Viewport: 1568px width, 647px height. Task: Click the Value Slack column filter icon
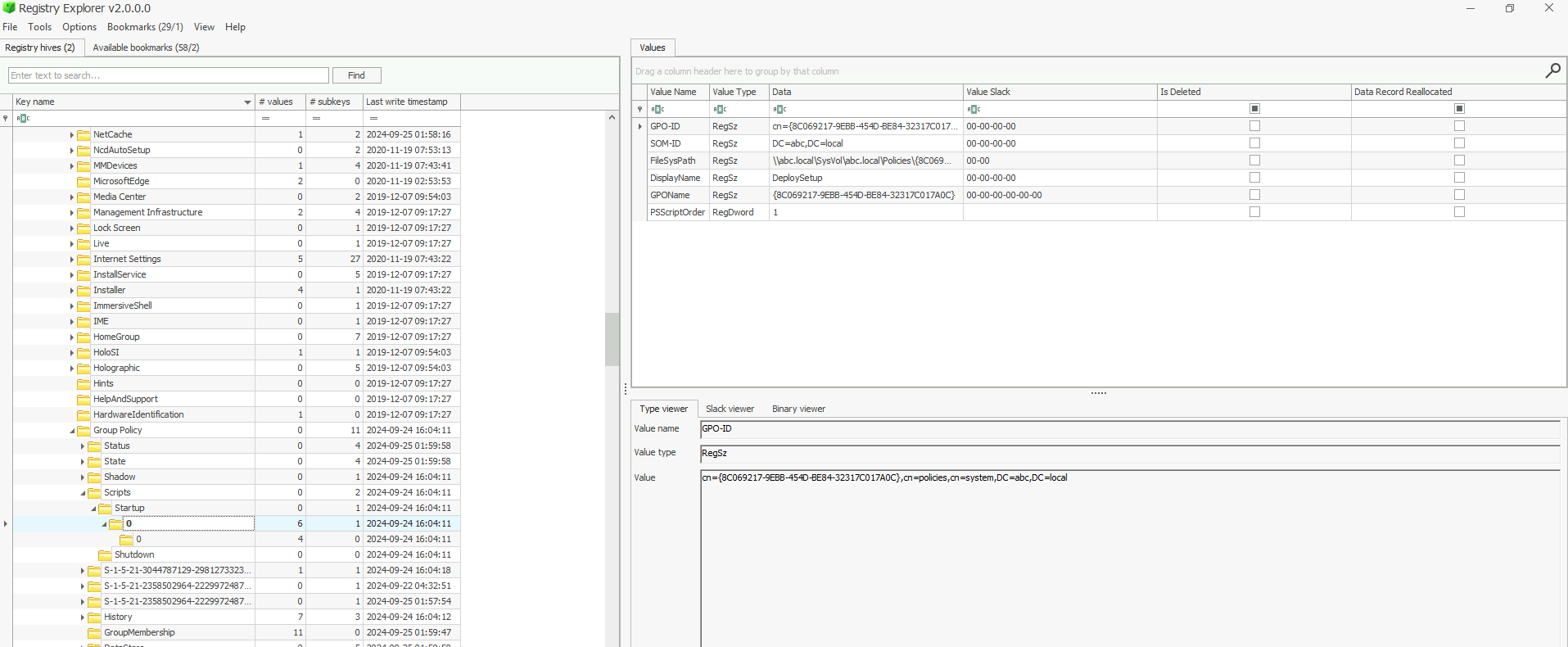click(974, 109)
